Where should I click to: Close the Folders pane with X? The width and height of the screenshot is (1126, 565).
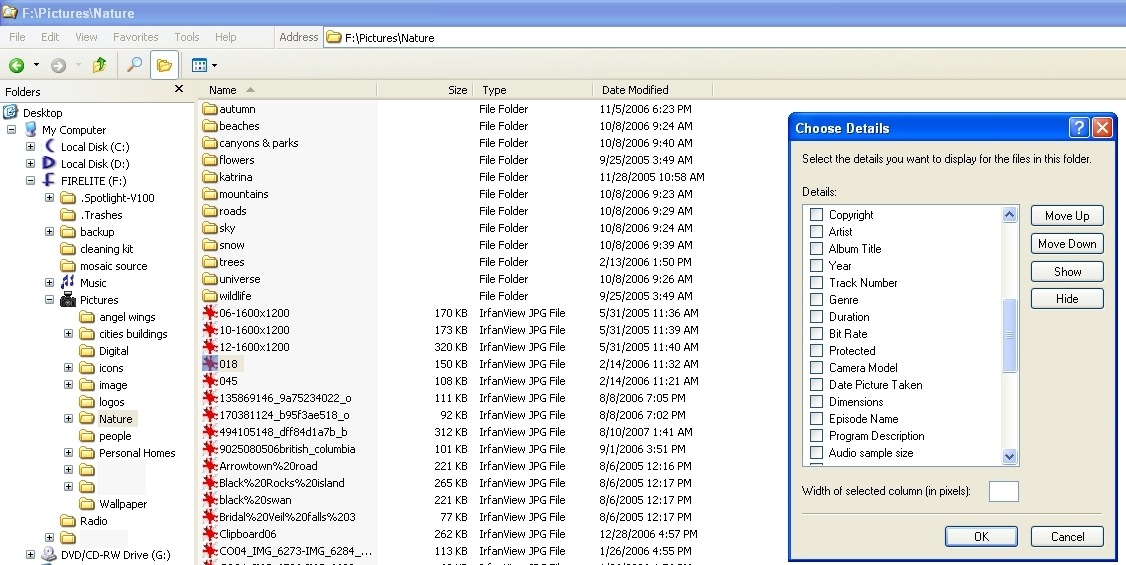point(179,89)
